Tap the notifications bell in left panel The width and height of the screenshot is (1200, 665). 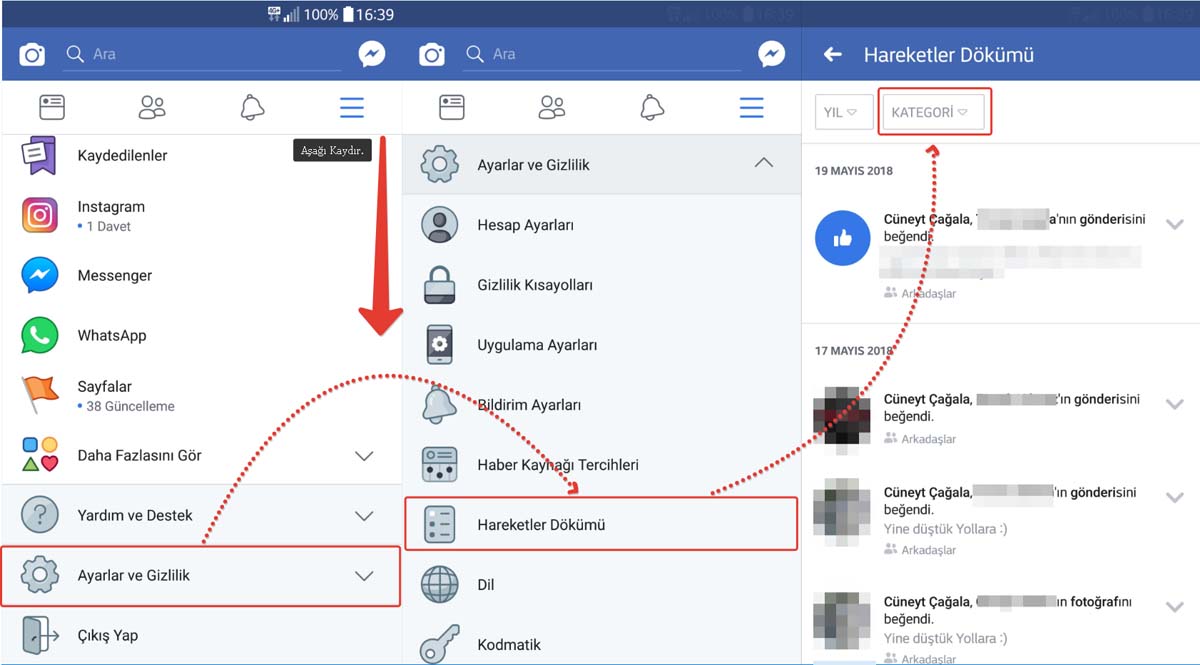(x=252, y=107)
